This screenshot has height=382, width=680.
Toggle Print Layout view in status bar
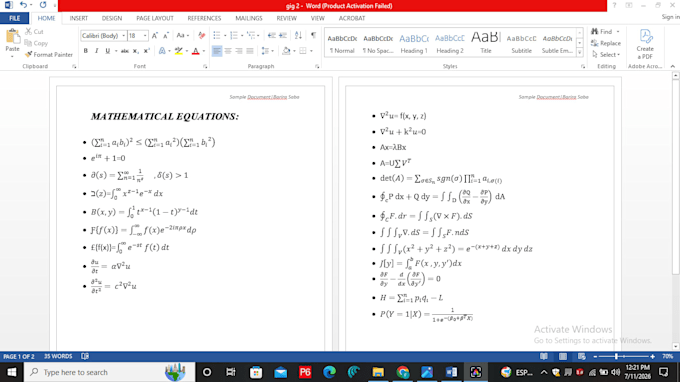563,356
